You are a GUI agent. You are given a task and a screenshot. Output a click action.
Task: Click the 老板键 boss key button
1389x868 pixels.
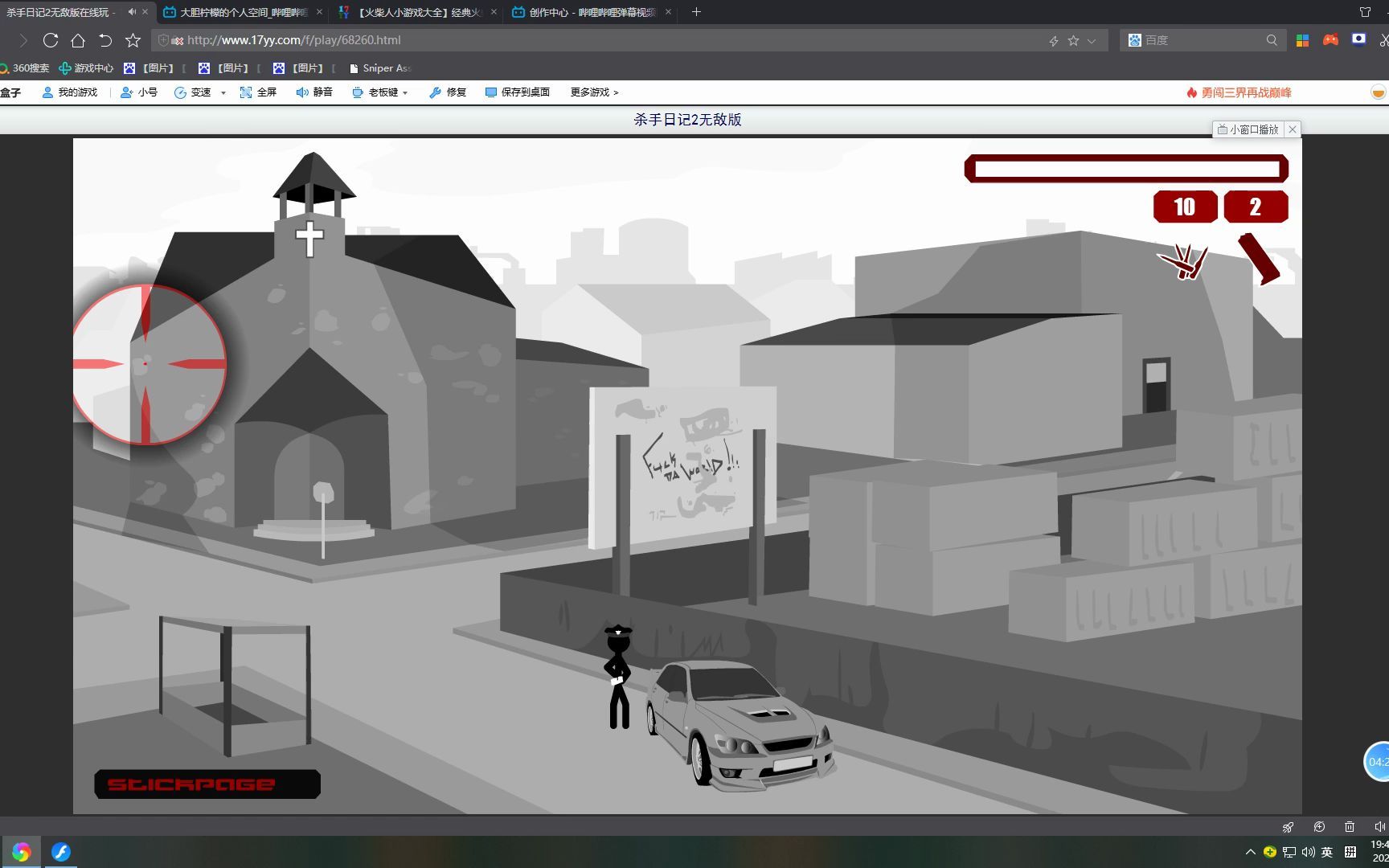(x=375, y=92)
